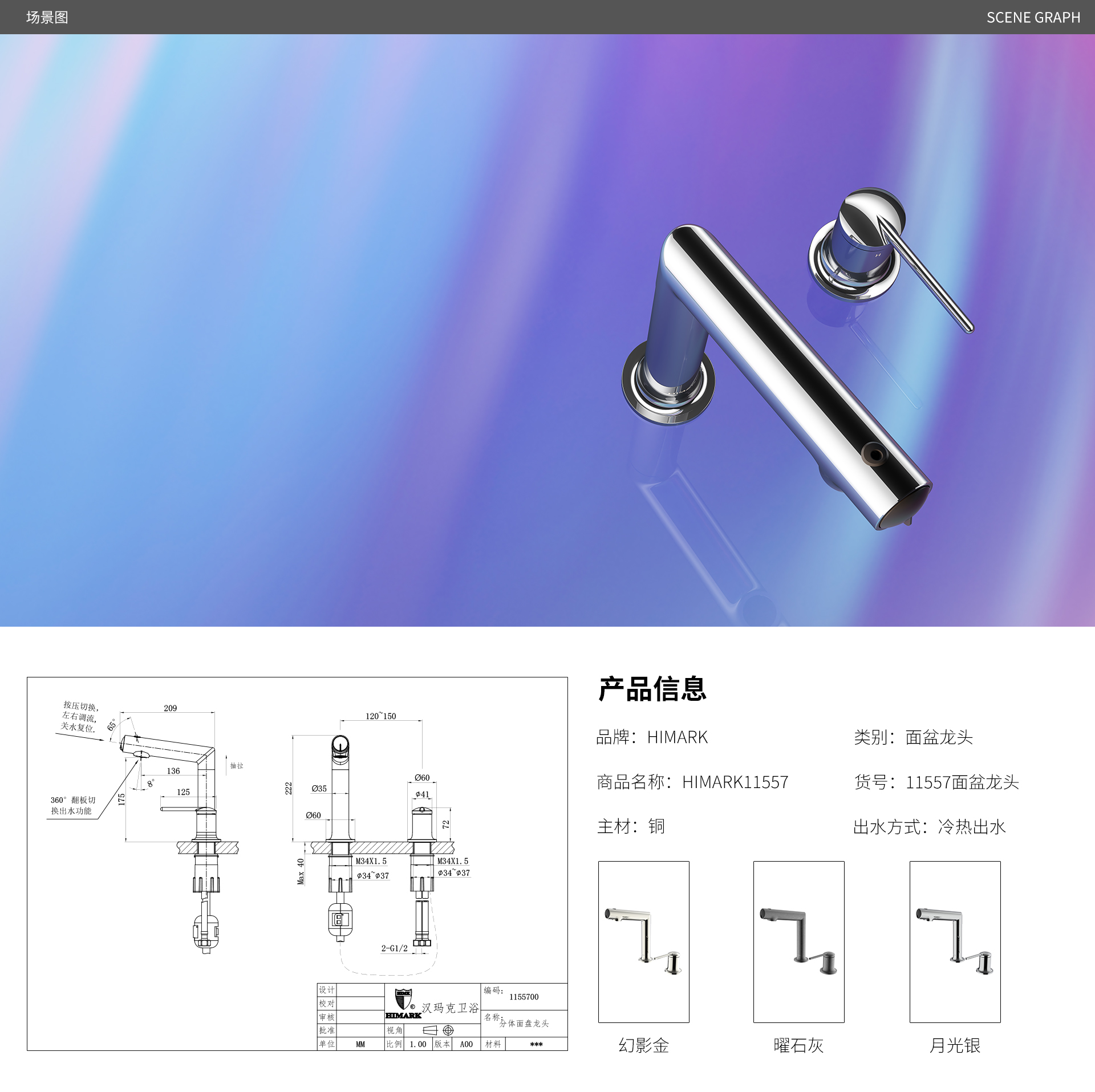1095x1092 pixels.
Task: Select the 月光银 color label
Action: click(955, 1045)
